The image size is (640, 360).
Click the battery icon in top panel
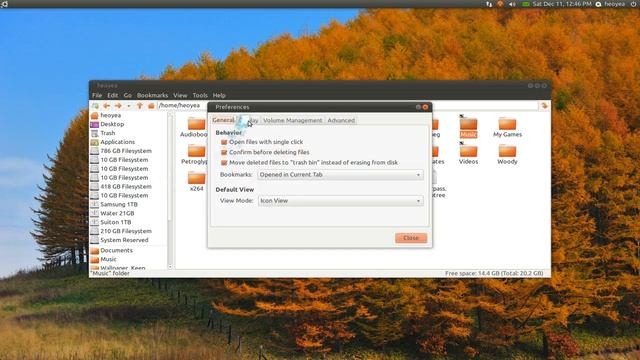click(x=526, y=4)
